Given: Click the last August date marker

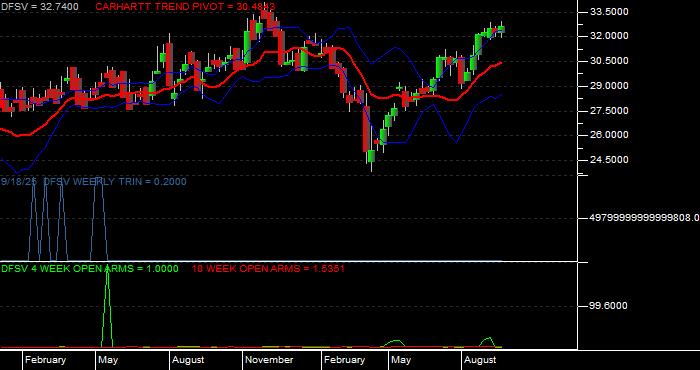Looking at the screenshot, I should click(480, 360).
